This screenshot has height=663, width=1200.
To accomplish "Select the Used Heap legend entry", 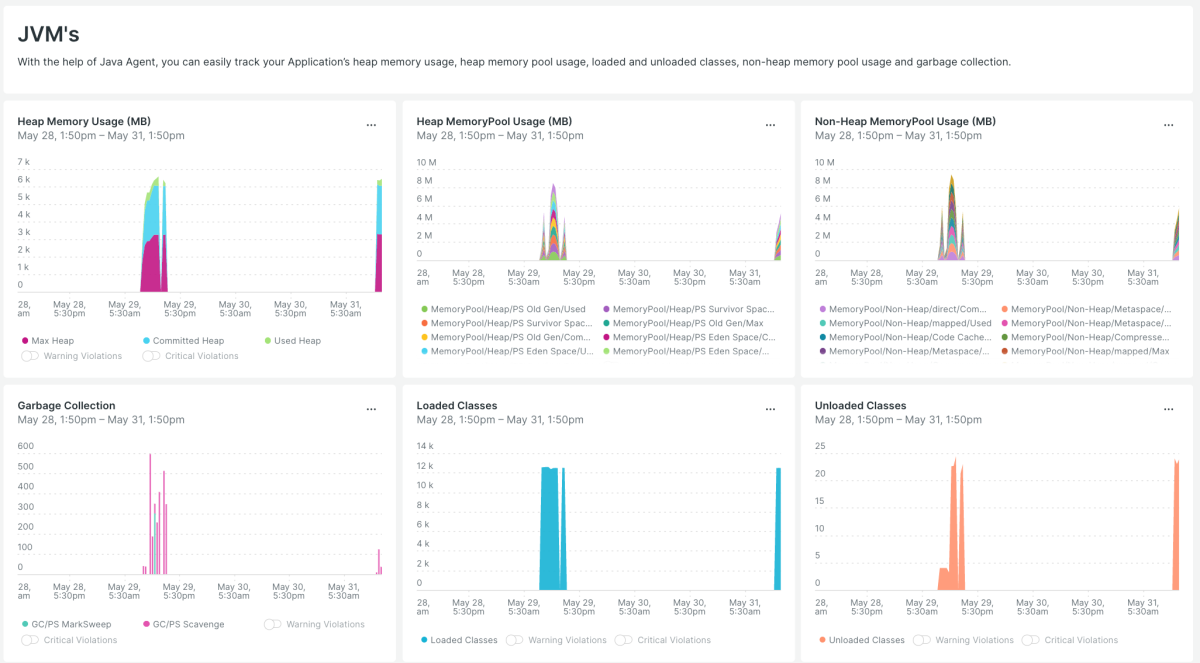I will tap(297, 341).
